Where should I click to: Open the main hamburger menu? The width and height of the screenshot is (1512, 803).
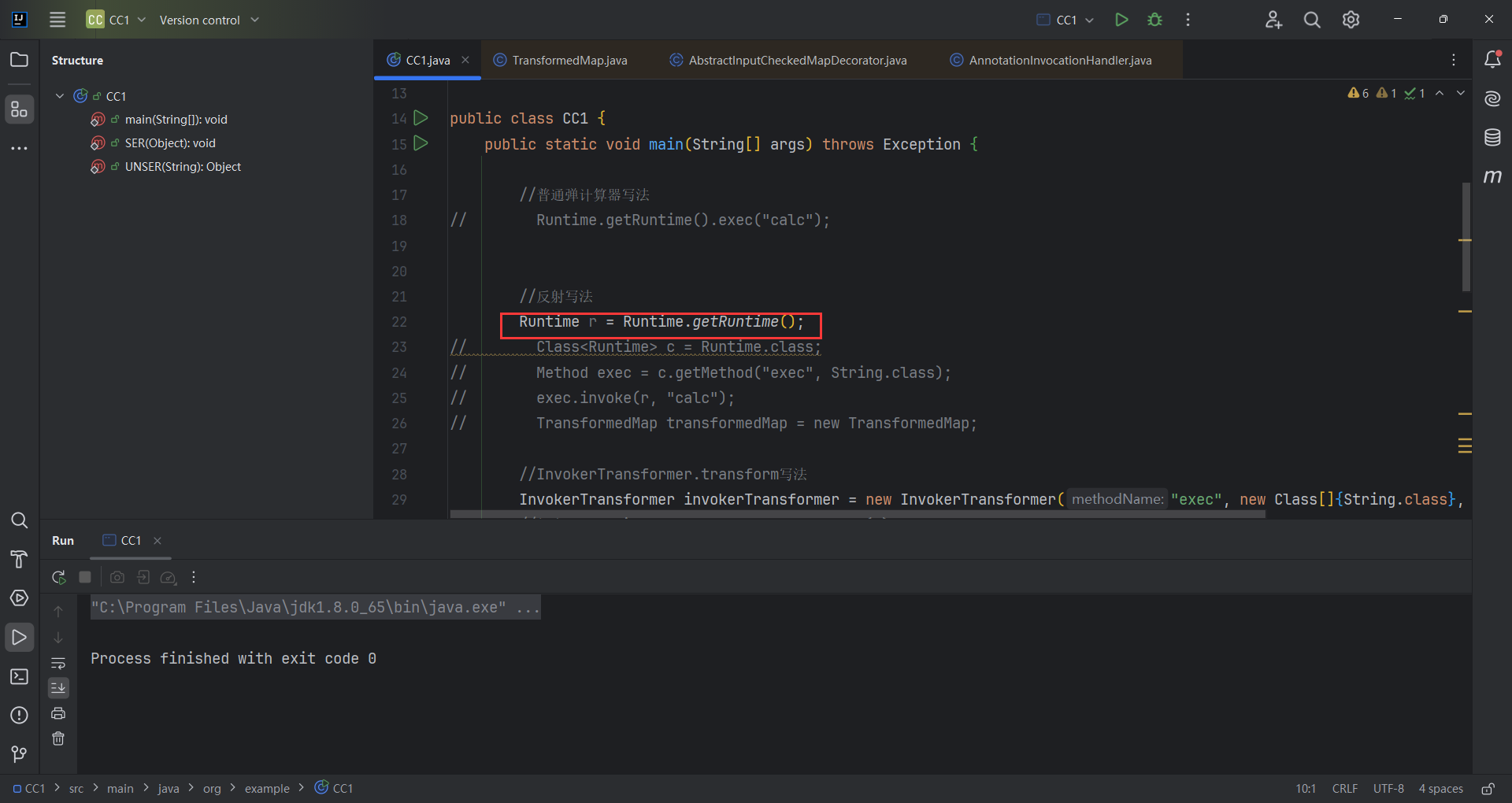[57, 20]
